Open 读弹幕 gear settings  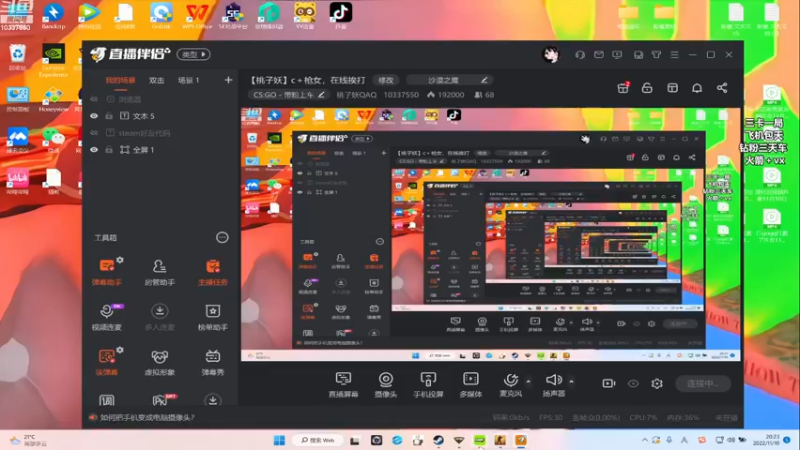pyautogui.click(x=120, y=350)
